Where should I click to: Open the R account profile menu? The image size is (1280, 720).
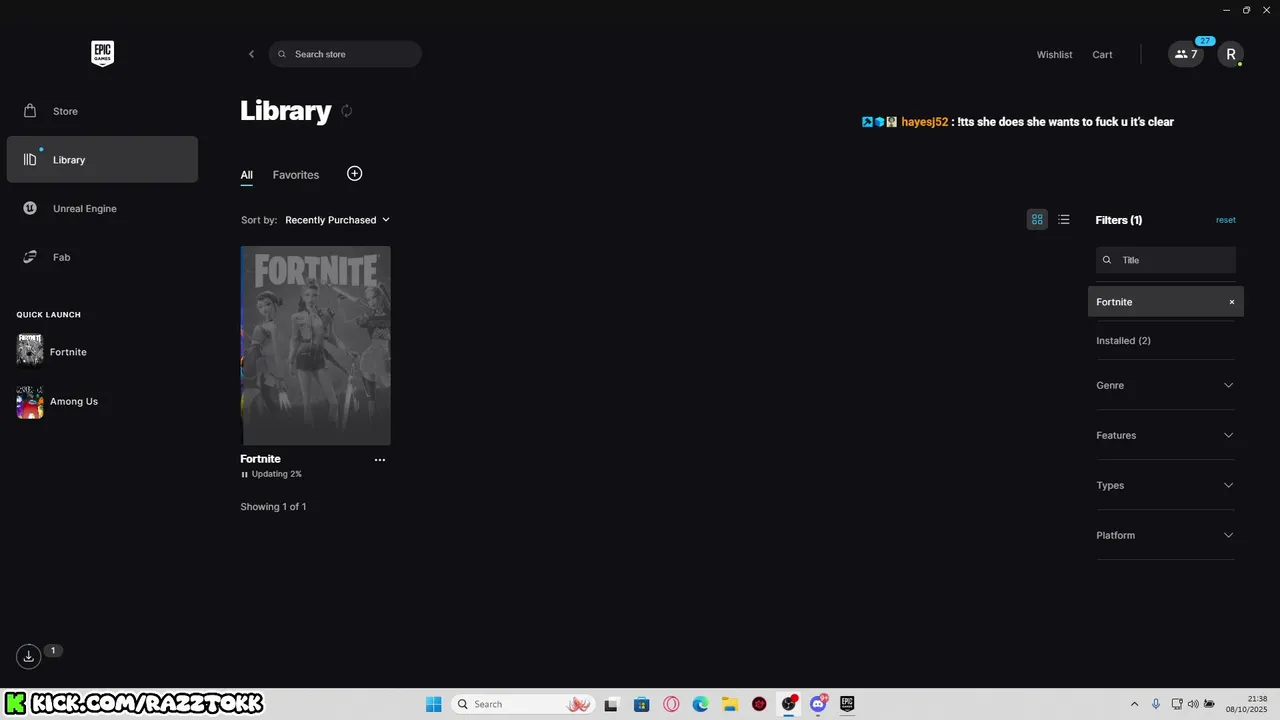[1230, 54]
